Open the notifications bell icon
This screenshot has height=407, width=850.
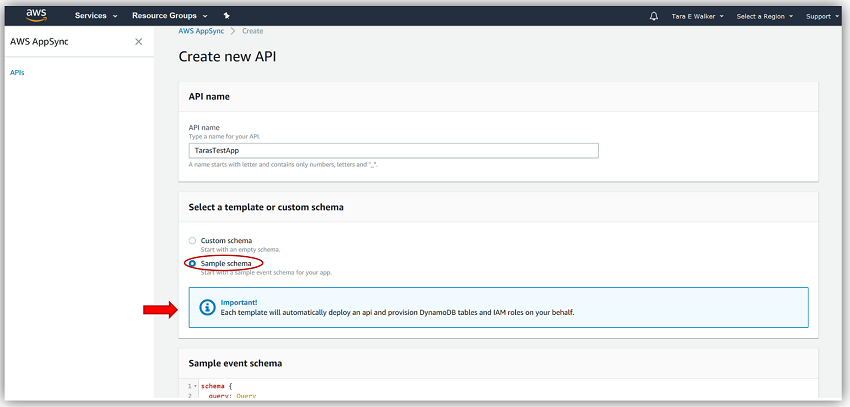(653, 16)
